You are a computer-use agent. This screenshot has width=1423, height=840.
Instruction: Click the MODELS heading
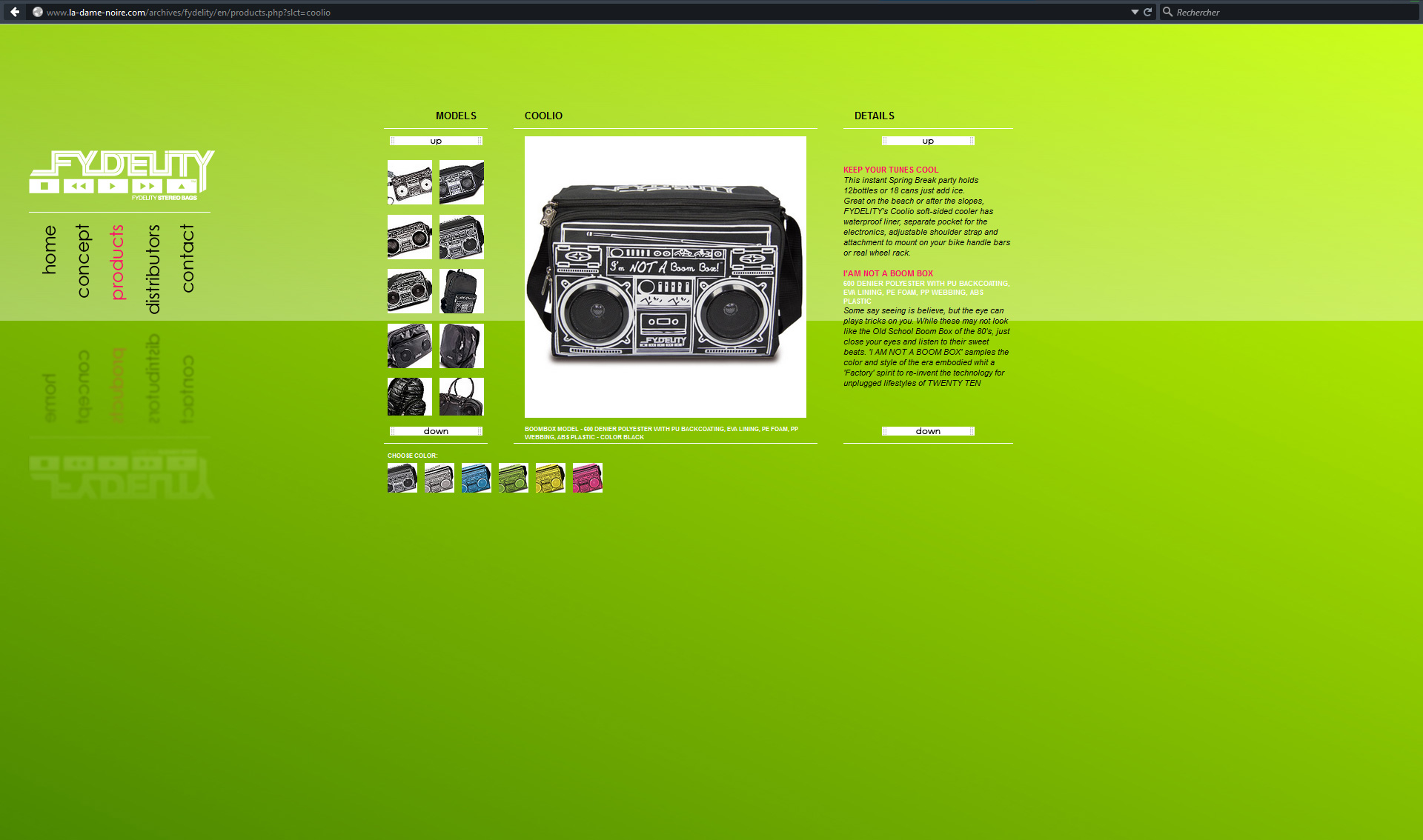tap(456, 116)
